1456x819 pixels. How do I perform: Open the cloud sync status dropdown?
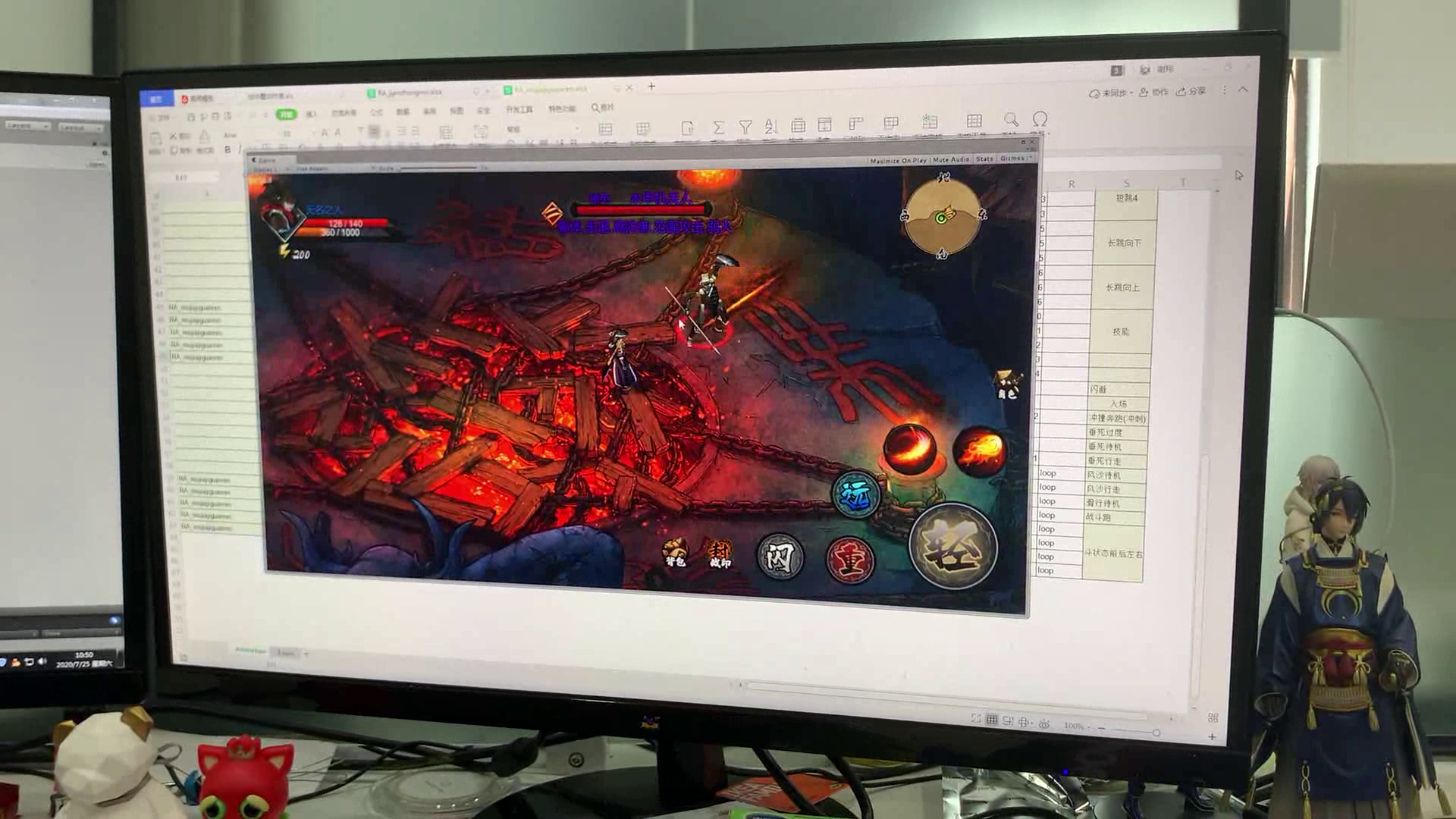point(1111,93)
